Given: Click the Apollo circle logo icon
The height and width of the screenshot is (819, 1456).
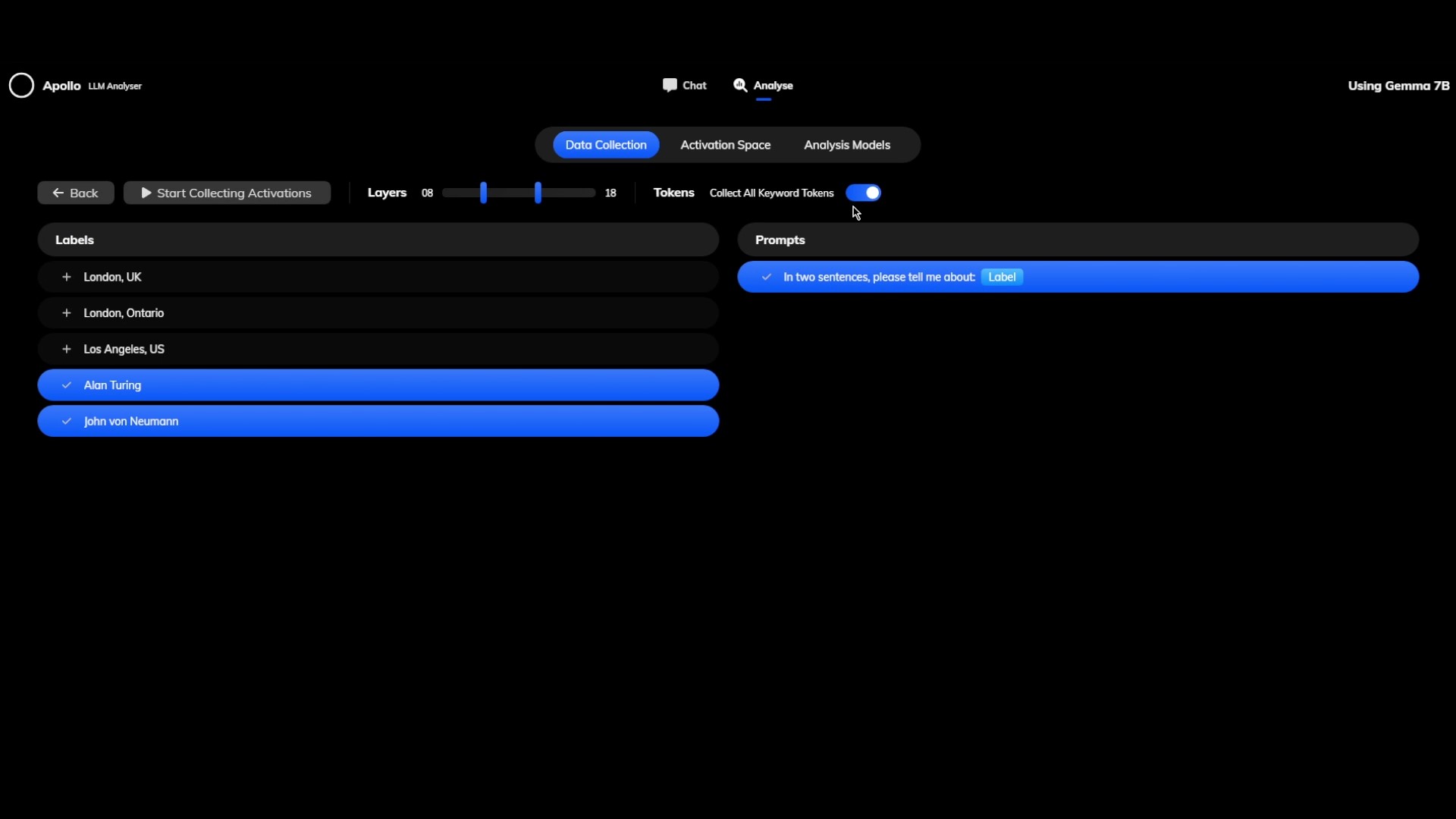Looking at the screenshot, I should (21, 86).
